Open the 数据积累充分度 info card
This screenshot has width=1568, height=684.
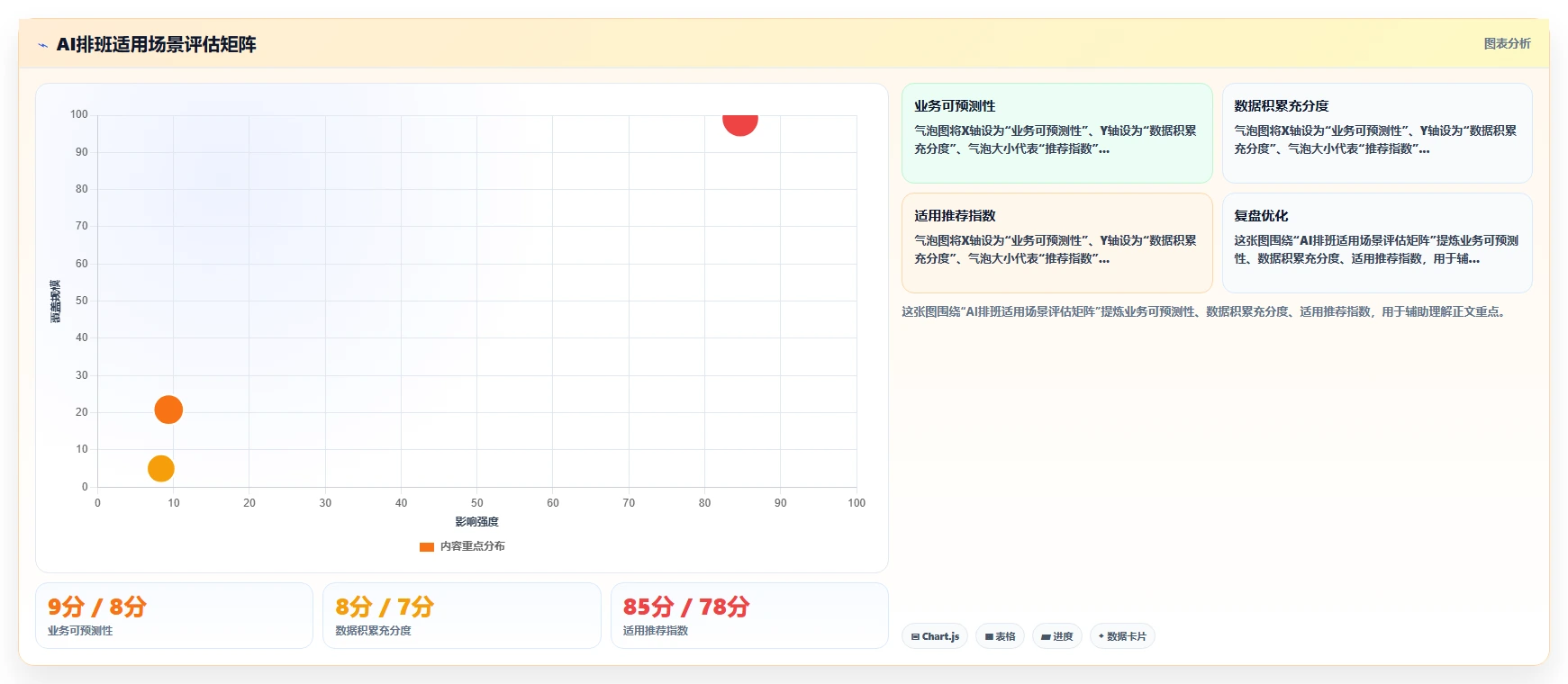point(1377,133)
